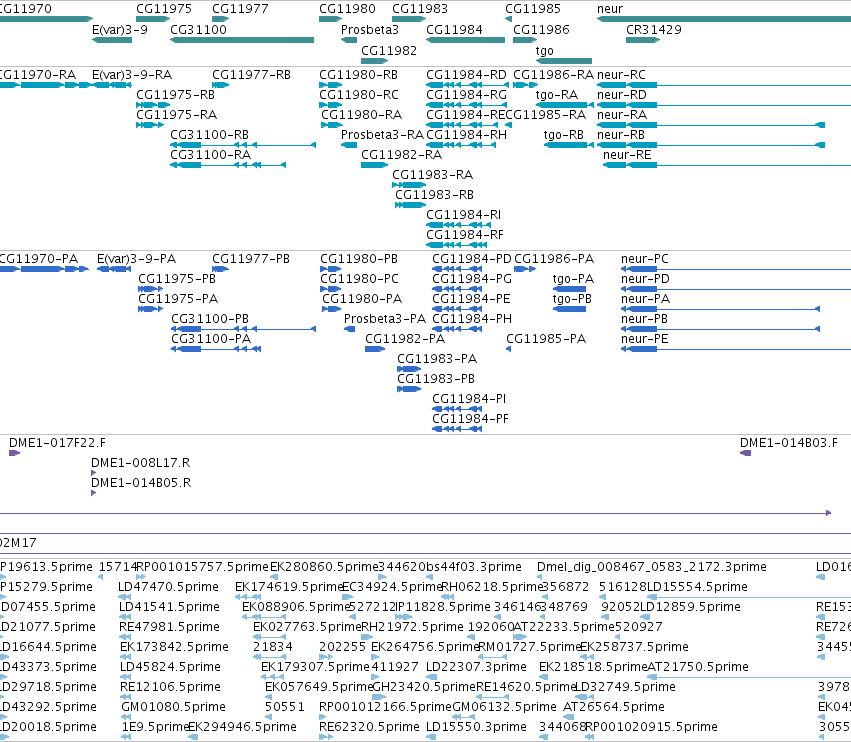Screen dimensions: 851x742
Task: Click the Prosbeta3 gene label
Action: click(x=370, y=30)
